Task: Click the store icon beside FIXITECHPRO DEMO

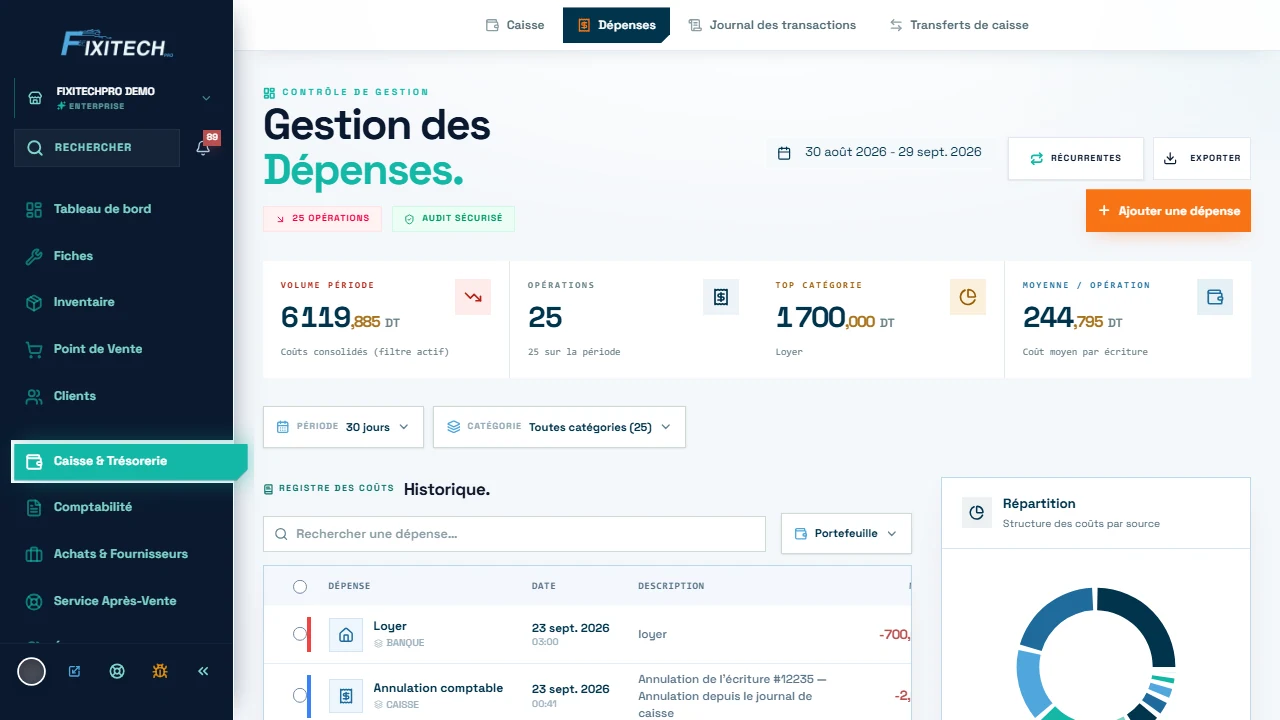Action: click(35, 98)
